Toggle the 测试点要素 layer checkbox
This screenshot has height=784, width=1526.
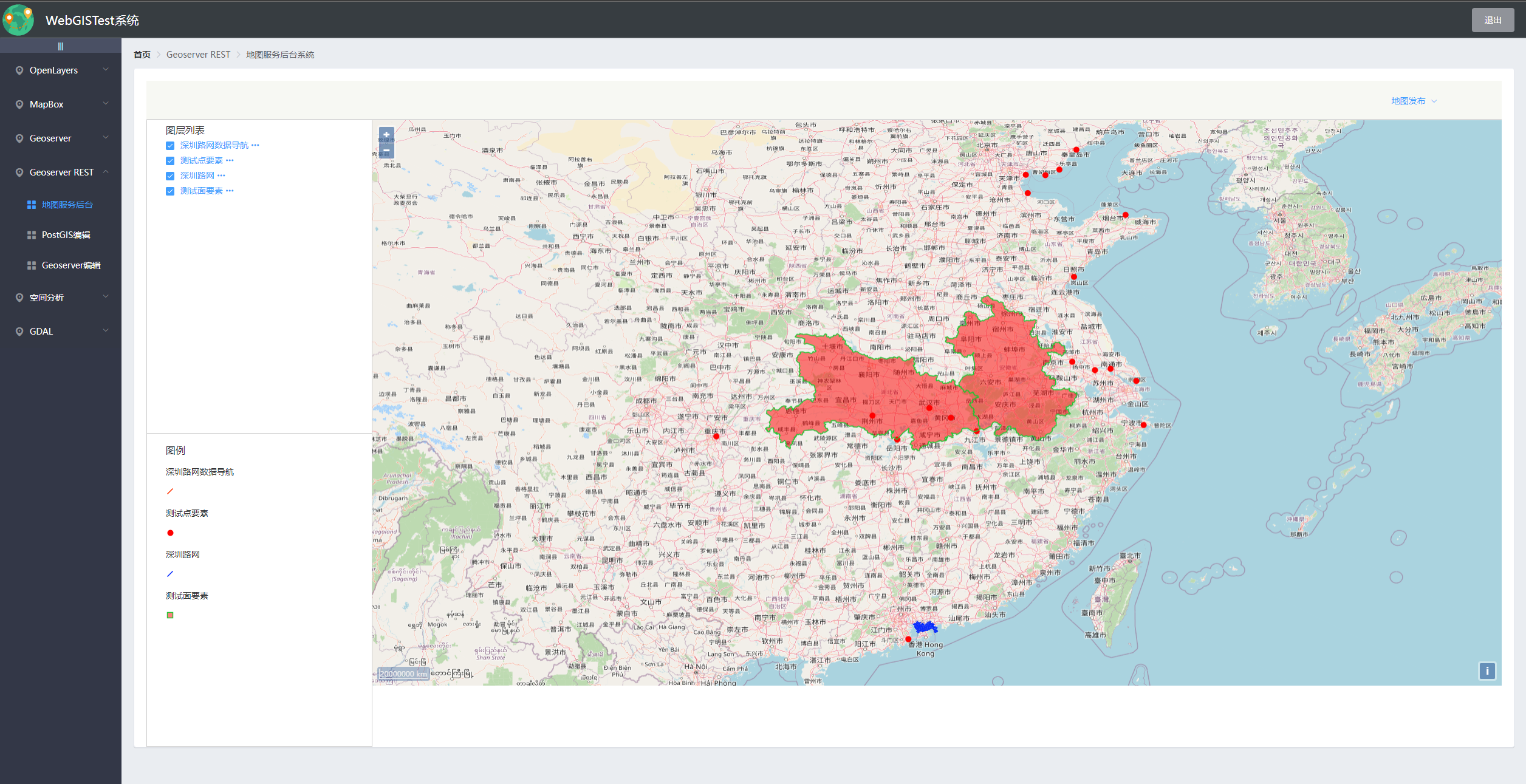click(x=170, y=161)
